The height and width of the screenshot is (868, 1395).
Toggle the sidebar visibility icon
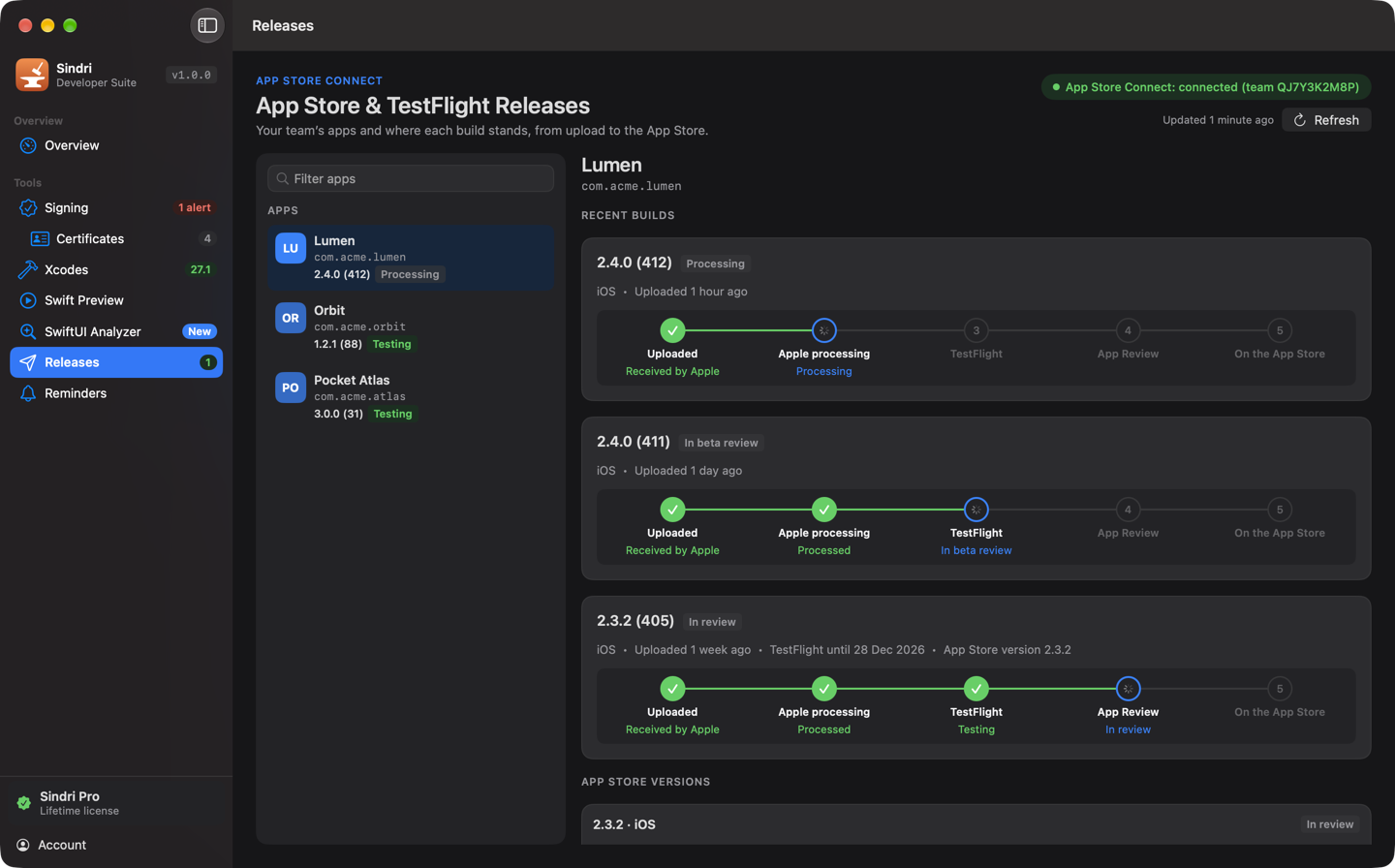coord(207,25)
